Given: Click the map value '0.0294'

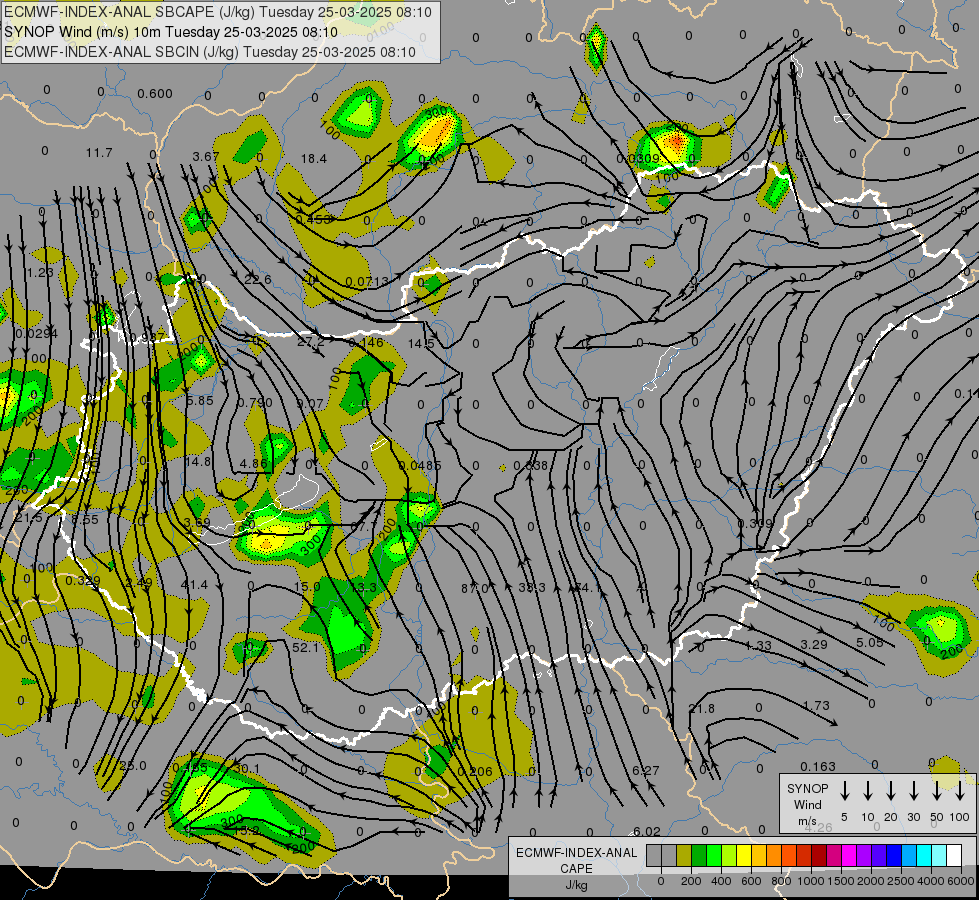Looking at the screenshot, I should tap(36, 334).
